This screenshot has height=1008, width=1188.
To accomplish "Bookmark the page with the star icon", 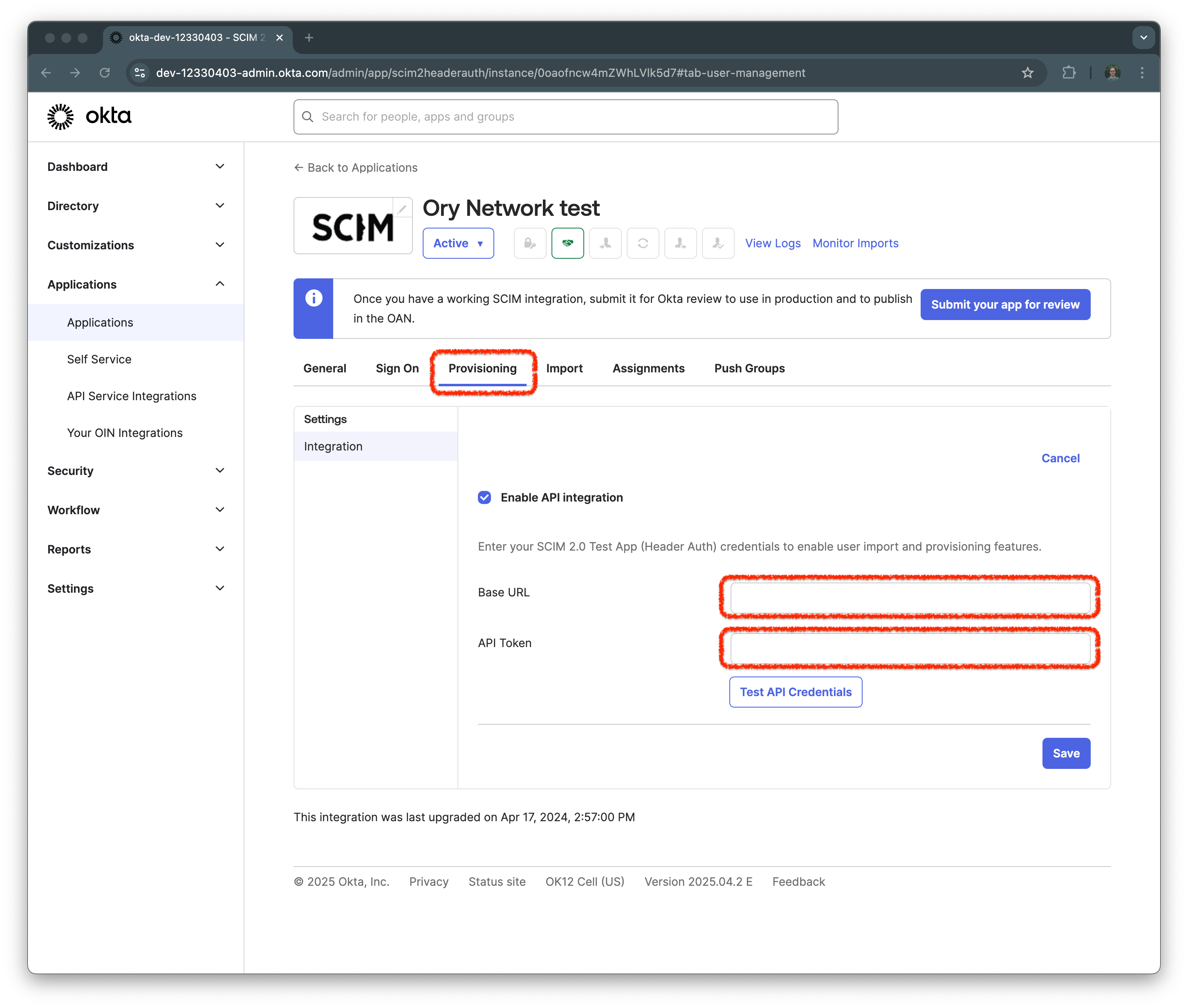I will click(1027, 73).
